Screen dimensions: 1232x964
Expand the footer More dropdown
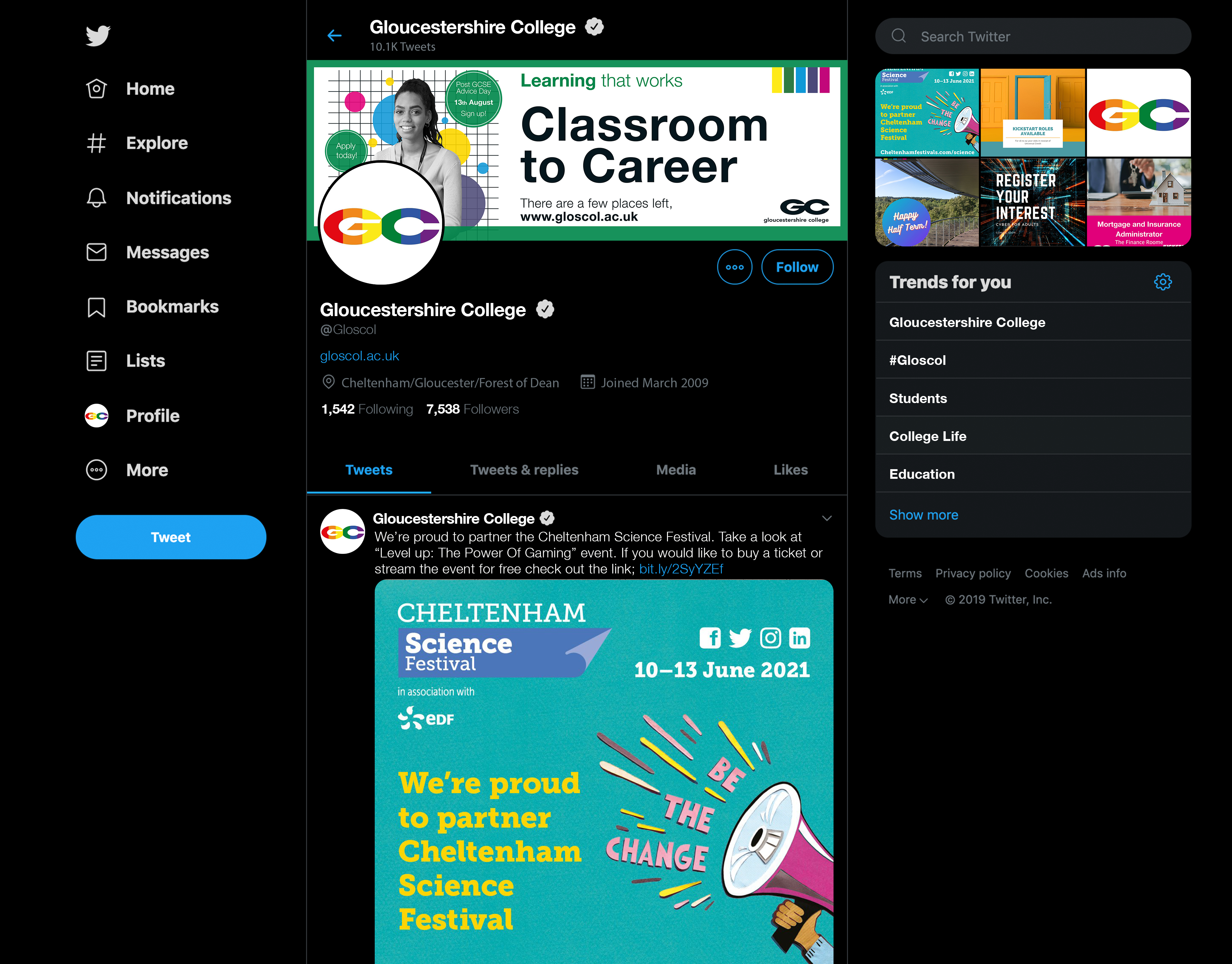[908, 599]
